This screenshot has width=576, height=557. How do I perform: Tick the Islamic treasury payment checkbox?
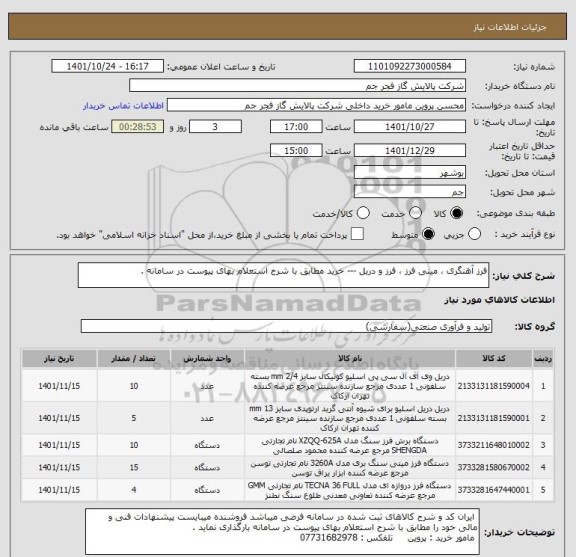point(357,234)
